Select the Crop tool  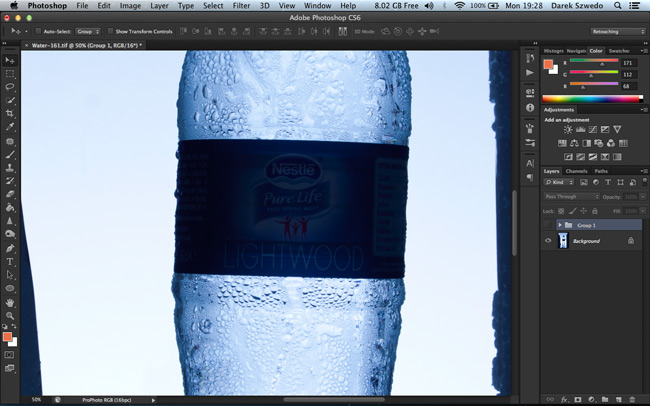tap(10, 114)
